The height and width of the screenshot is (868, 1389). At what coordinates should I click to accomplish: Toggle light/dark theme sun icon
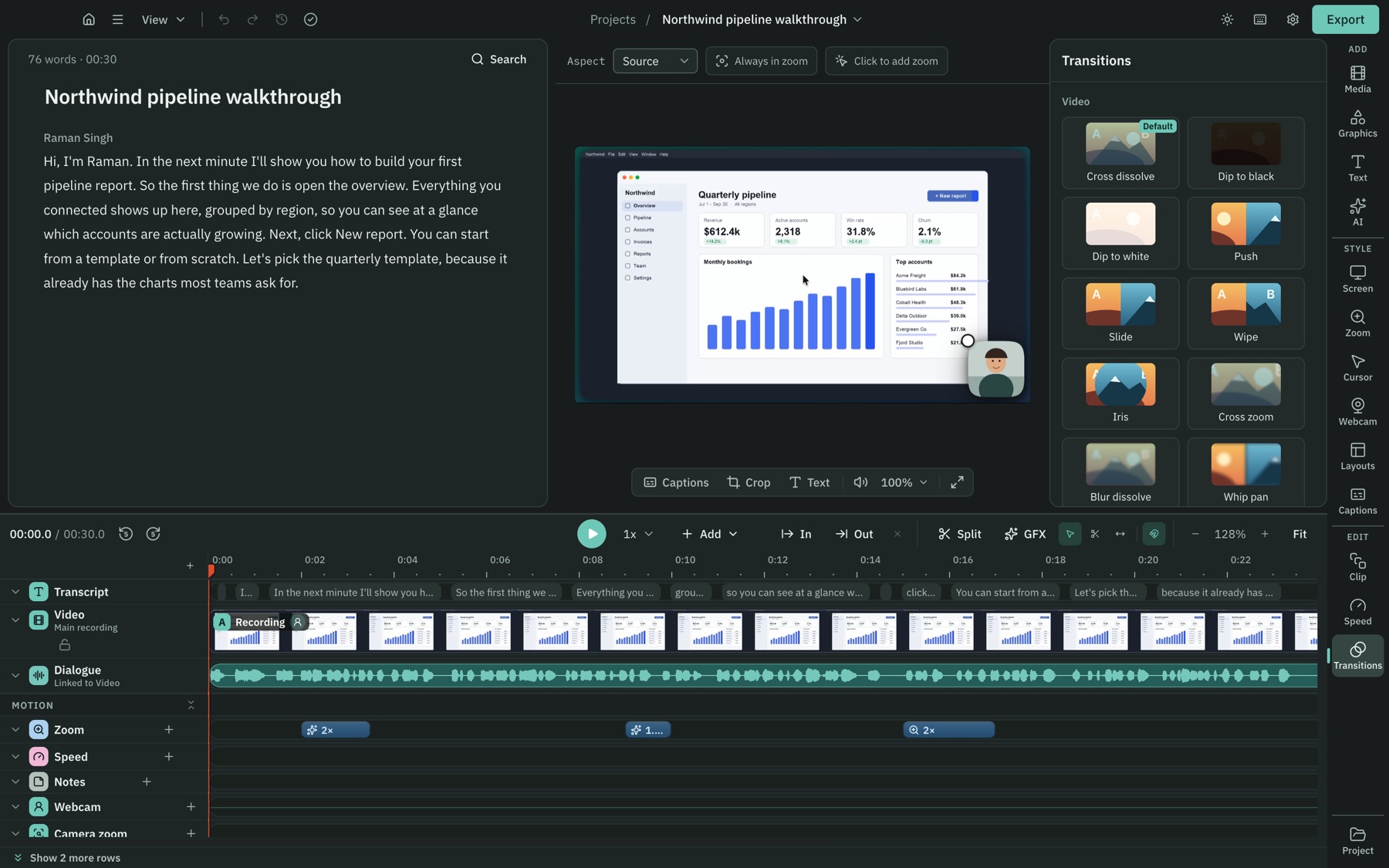[1227, 19]
